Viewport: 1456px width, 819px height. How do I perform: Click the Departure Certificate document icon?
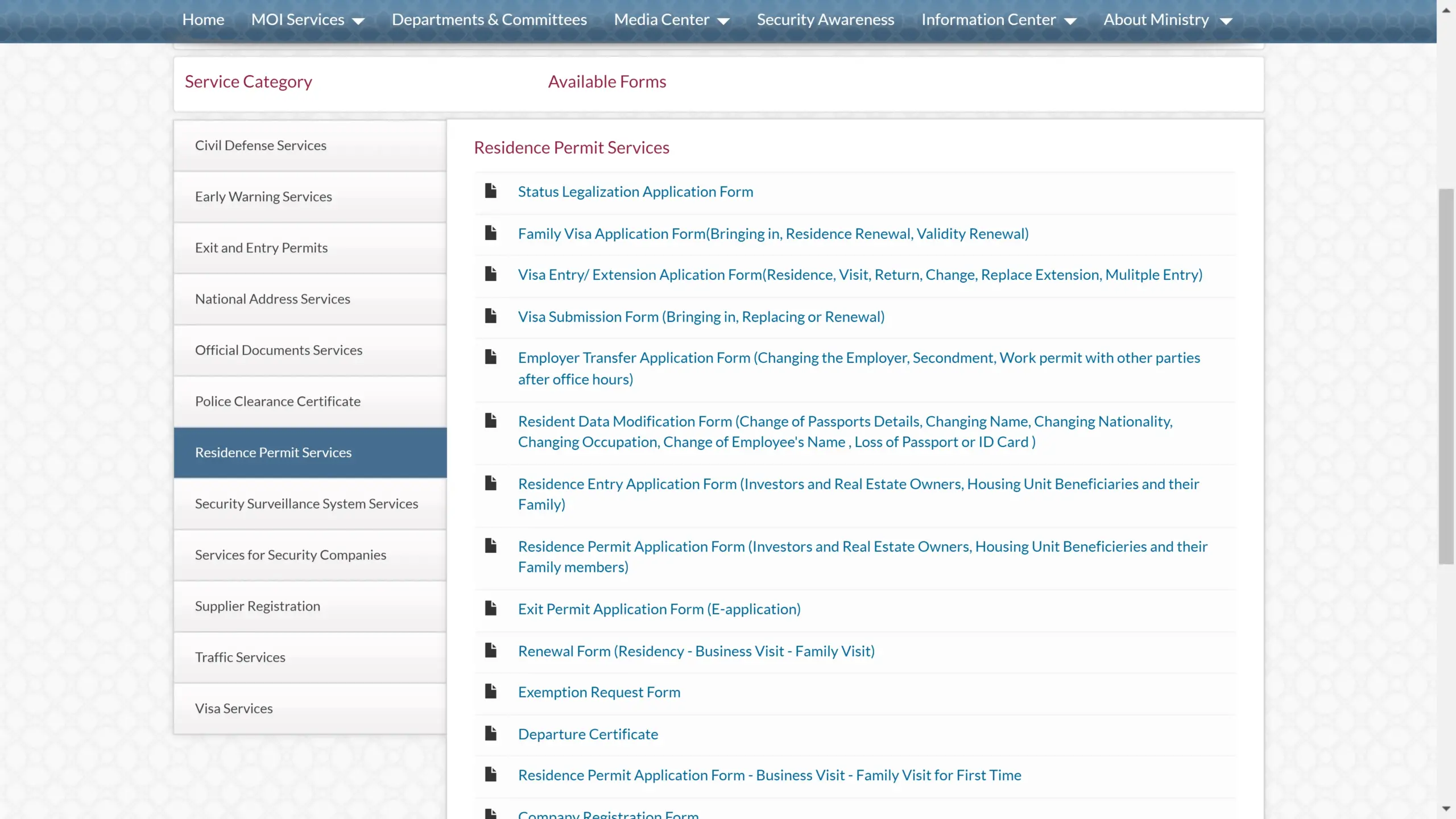click(x=490, y=733)
